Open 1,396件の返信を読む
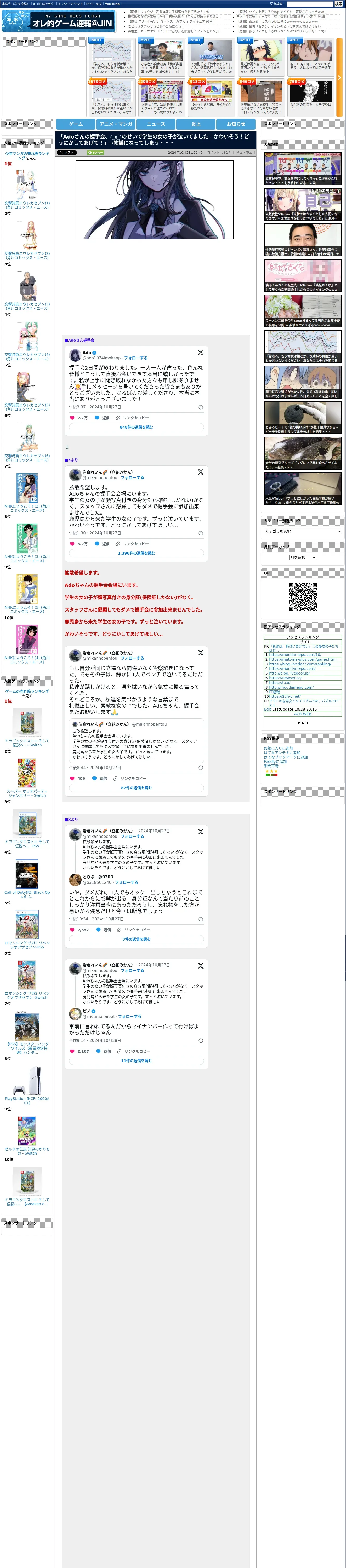The height and width of the screenshot is (1568, 346). click(x=137, y=553)
